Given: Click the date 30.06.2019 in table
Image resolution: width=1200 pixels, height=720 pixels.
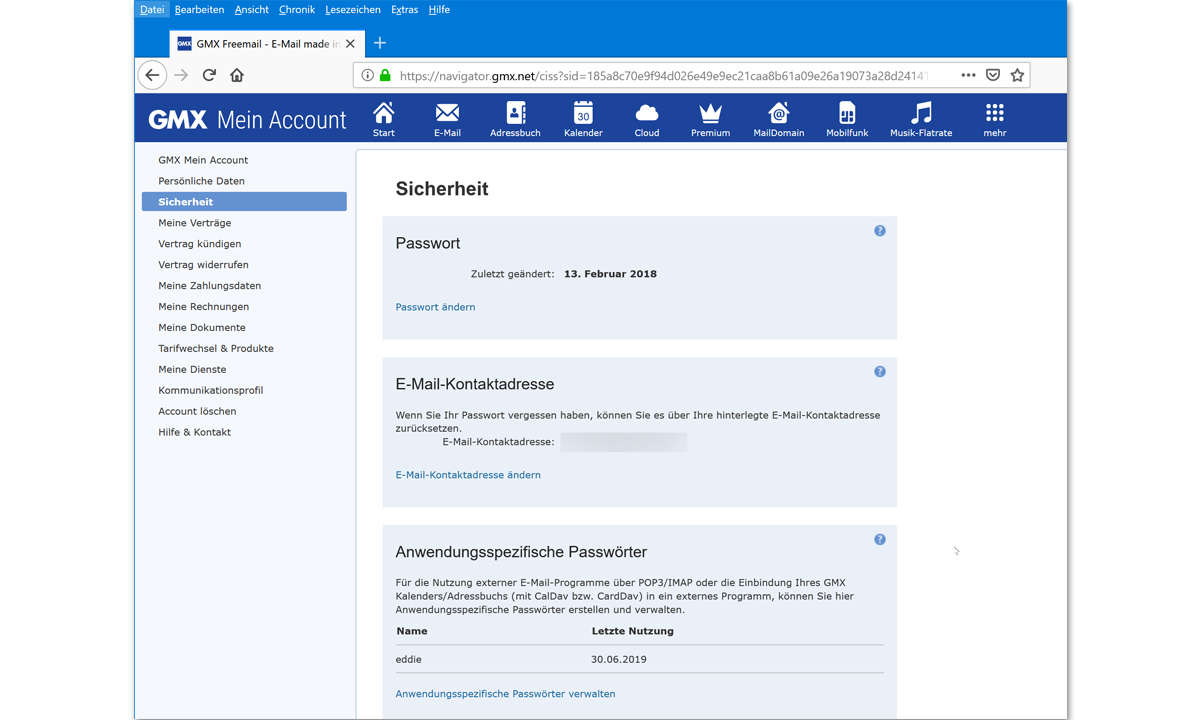Looking at the screenshot, I should [x=619, y=660].
